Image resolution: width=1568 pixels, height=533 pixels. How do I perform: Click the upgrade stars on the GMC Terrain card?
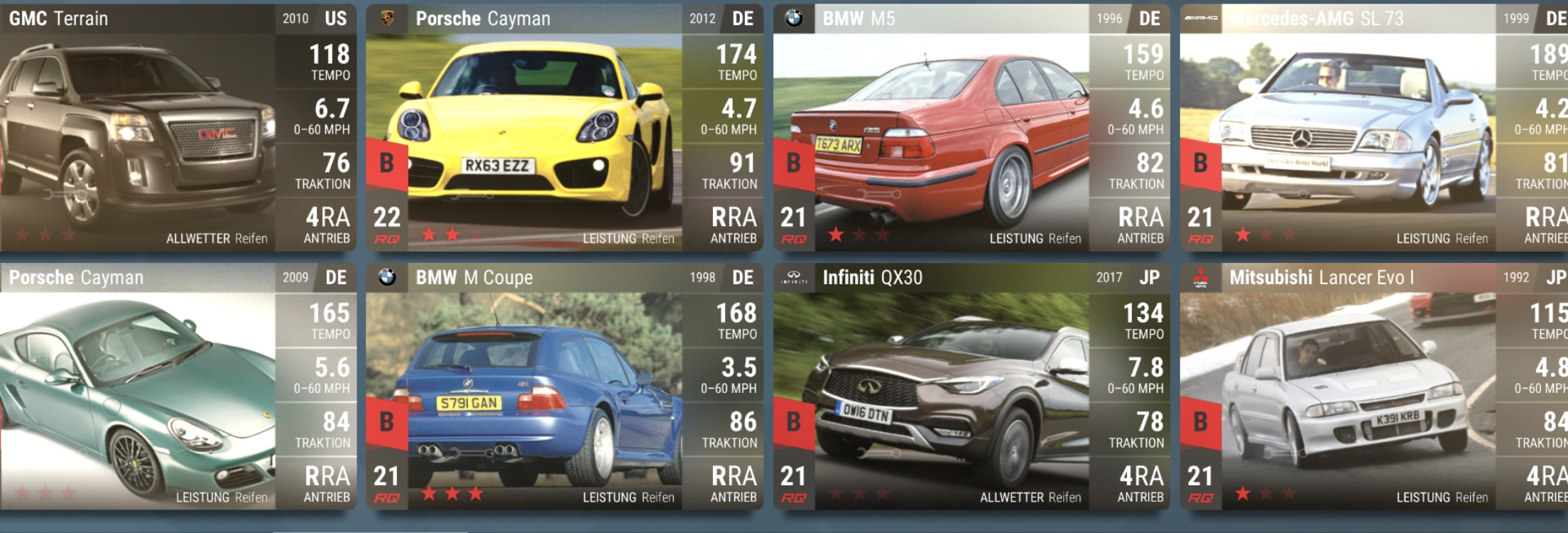(x=45, y=235)
